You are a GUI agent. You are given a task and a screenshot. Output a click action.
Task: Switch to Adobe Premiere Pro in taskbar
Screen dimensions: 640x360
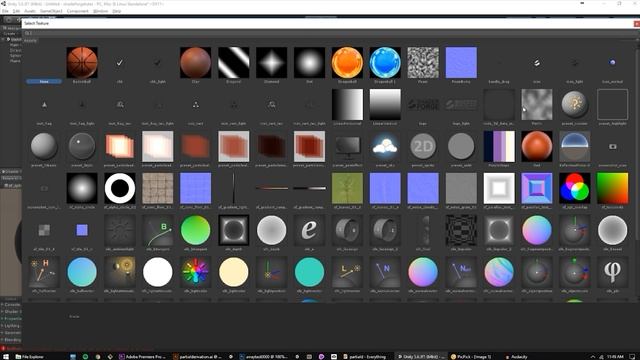pyautogui.click(x=142, y=357)
